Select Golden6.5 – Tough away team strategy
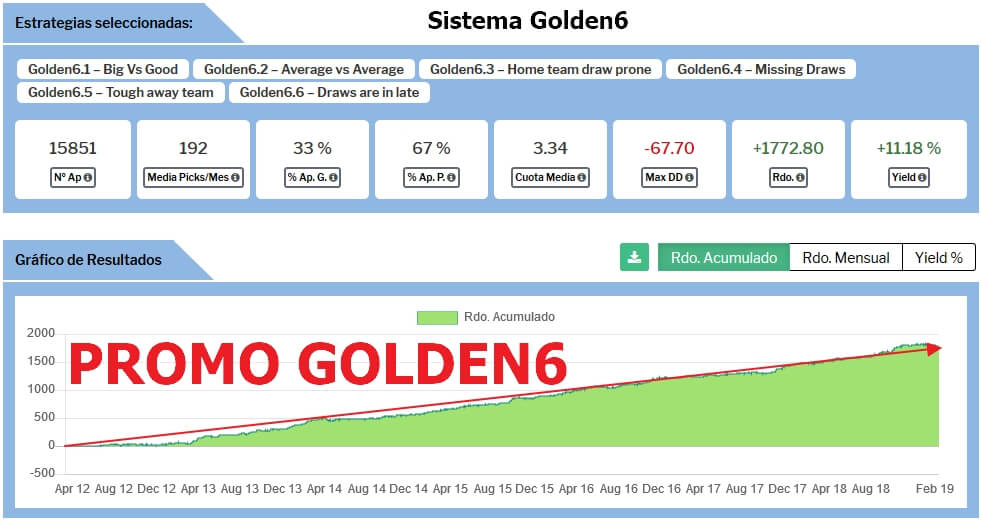This screenshot has height=522, width=982. tap(121, 93)
